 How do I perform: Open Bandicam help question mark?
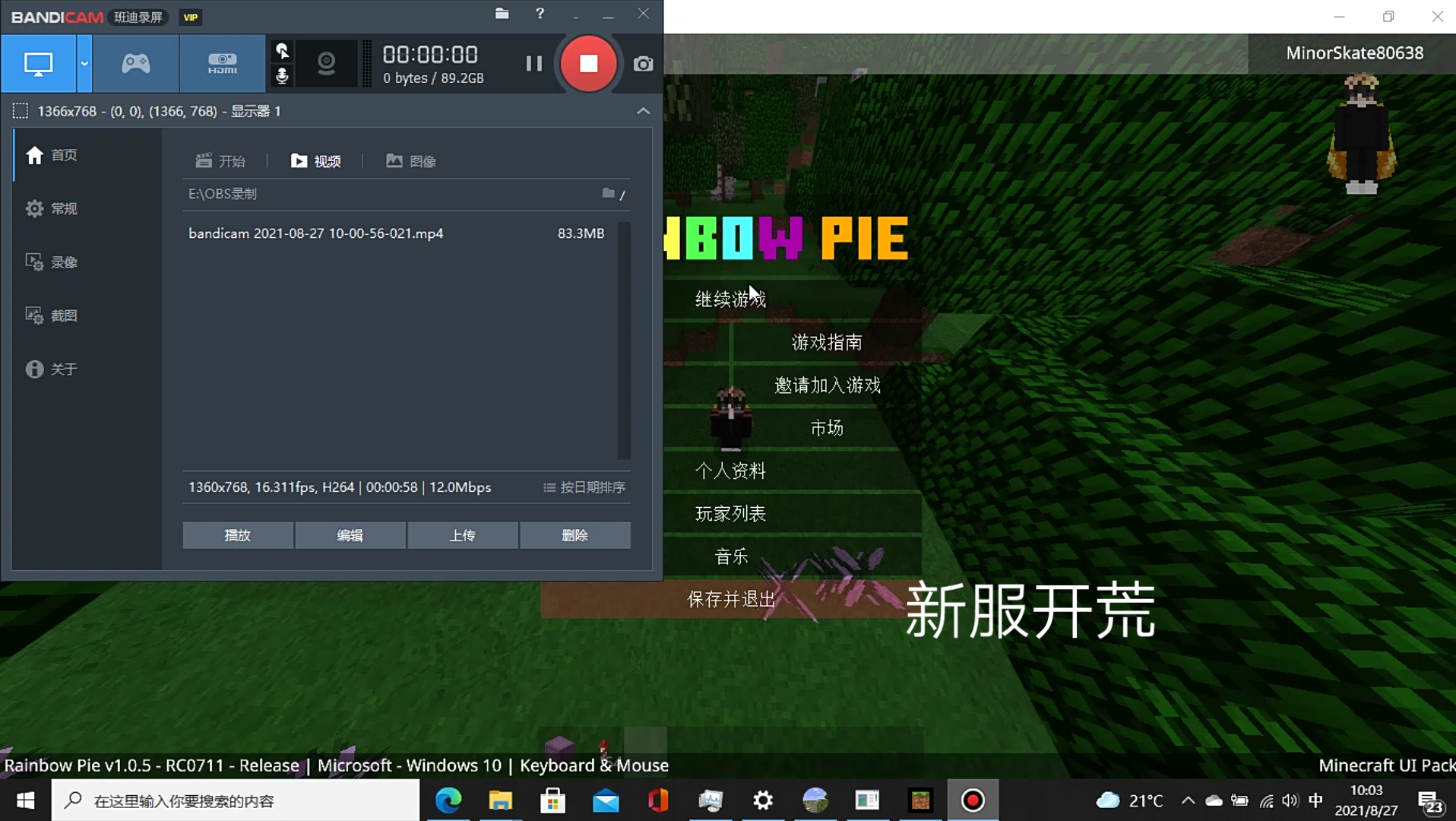(x=540, y=14)
